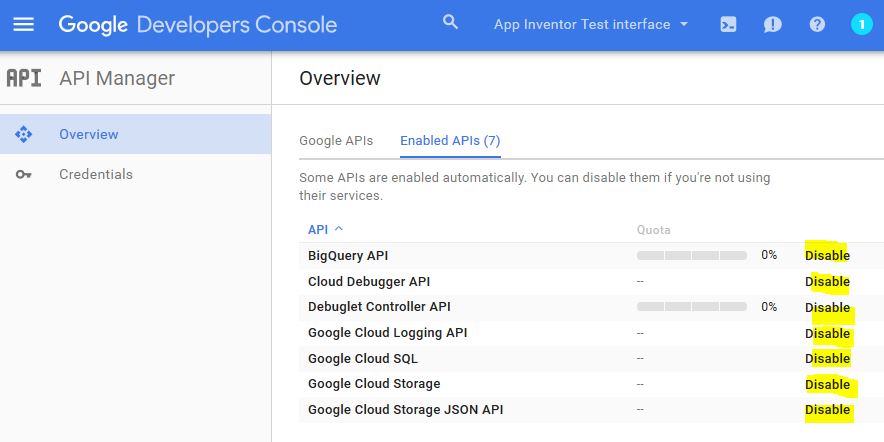Switch to the Enabled APIs (7) tab

click(x=450, y=140)
